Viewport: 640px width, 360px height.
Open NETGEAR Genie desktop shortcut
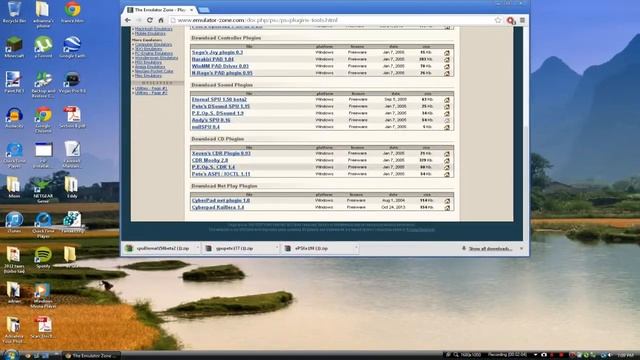[43, 190]
